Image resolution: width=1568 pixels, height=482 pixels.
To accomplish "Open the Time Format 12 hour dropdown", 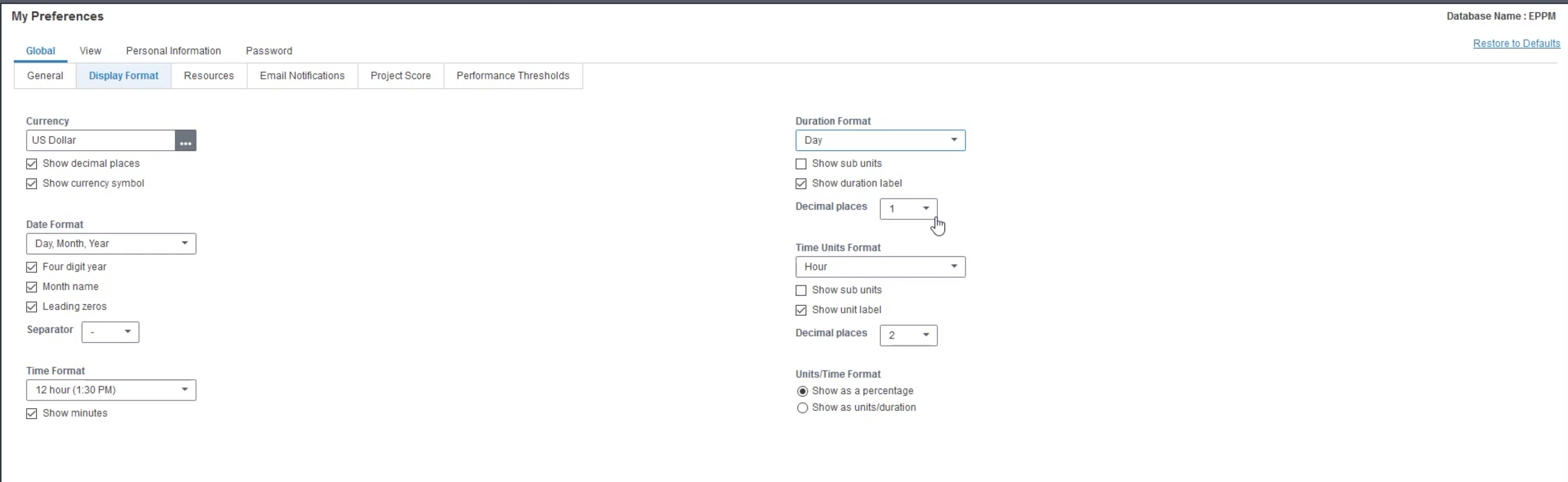I will (111, 390).
